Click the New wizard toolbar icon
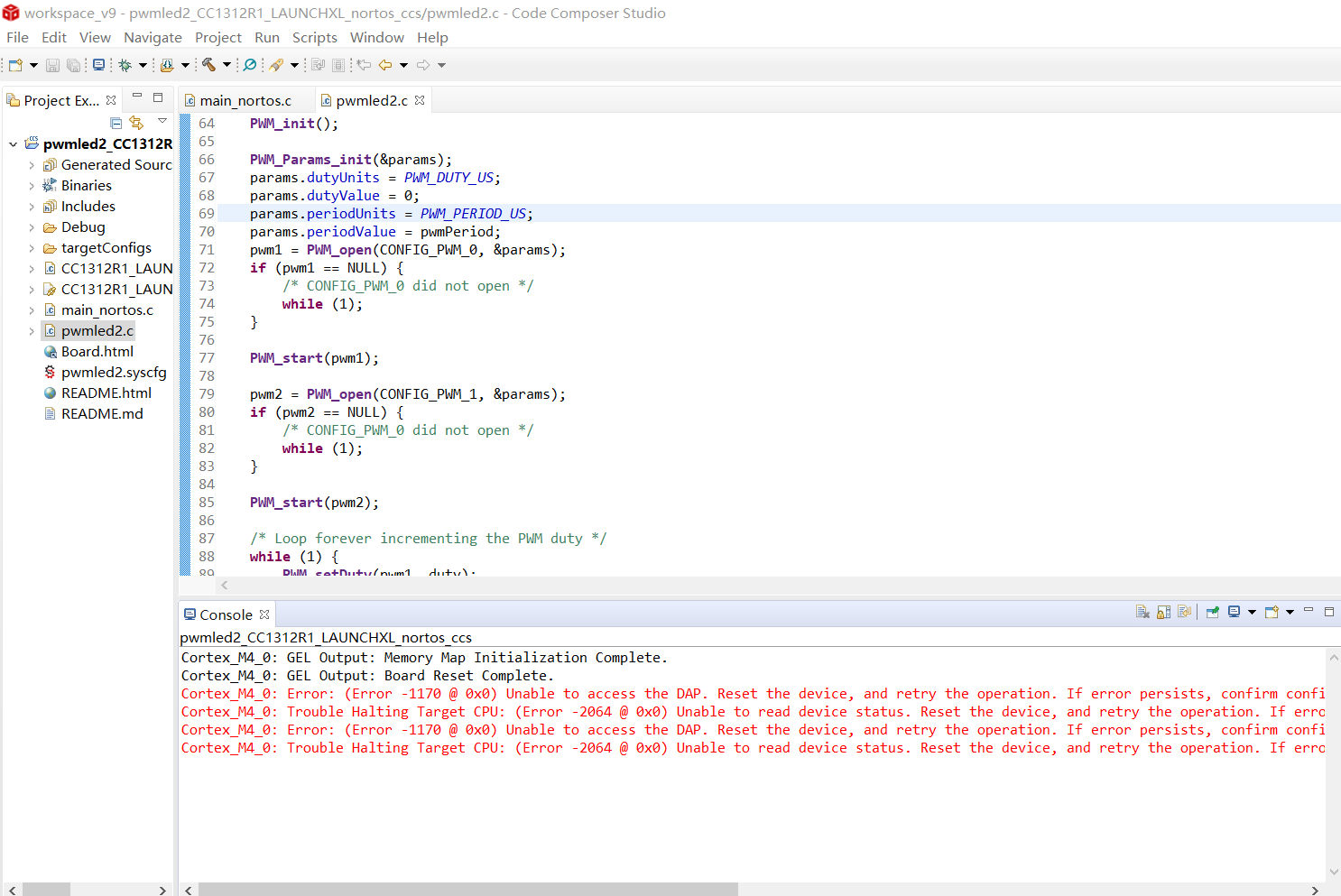 tap(15, 65)
